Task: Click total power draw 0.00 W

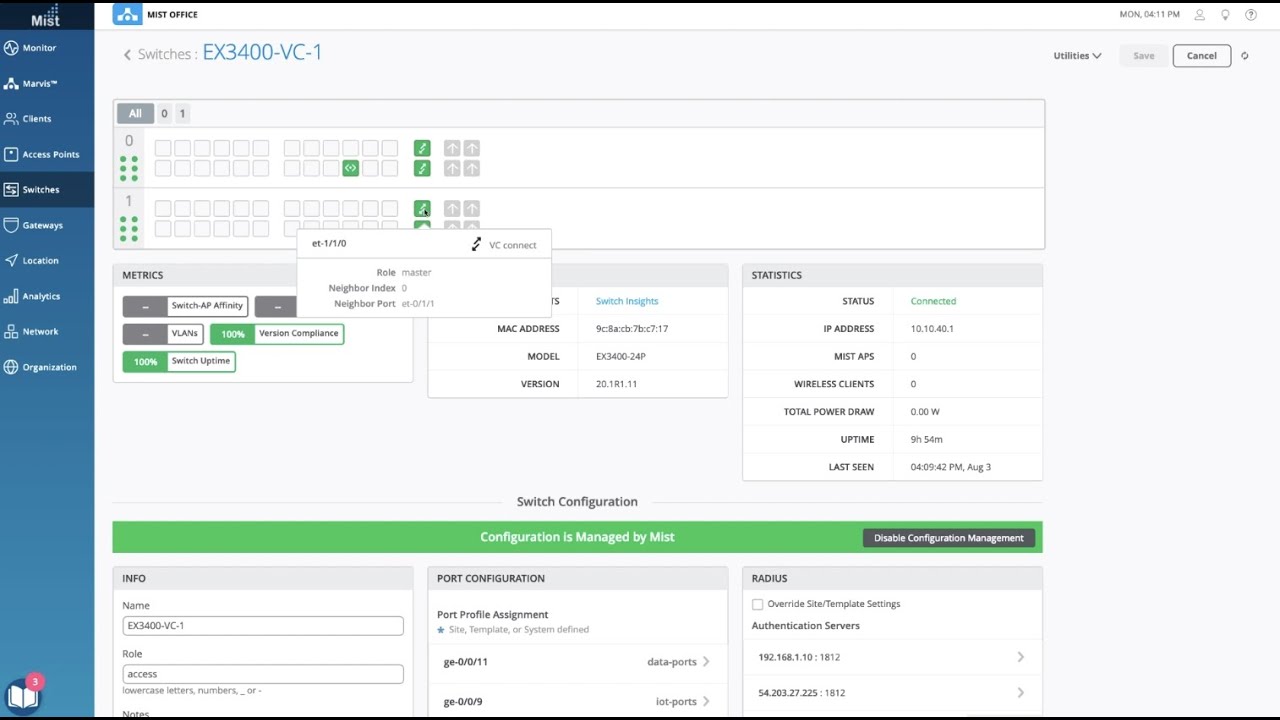Action: (925, 412)
